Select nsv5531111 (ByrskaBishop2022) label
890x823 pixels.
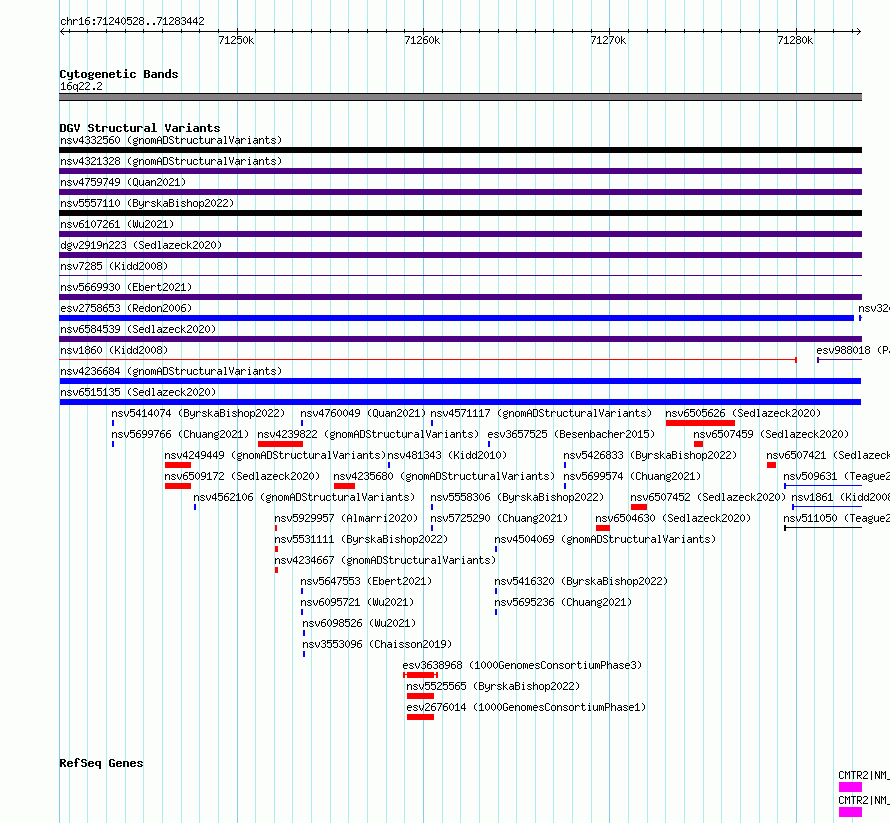point(361,539)
